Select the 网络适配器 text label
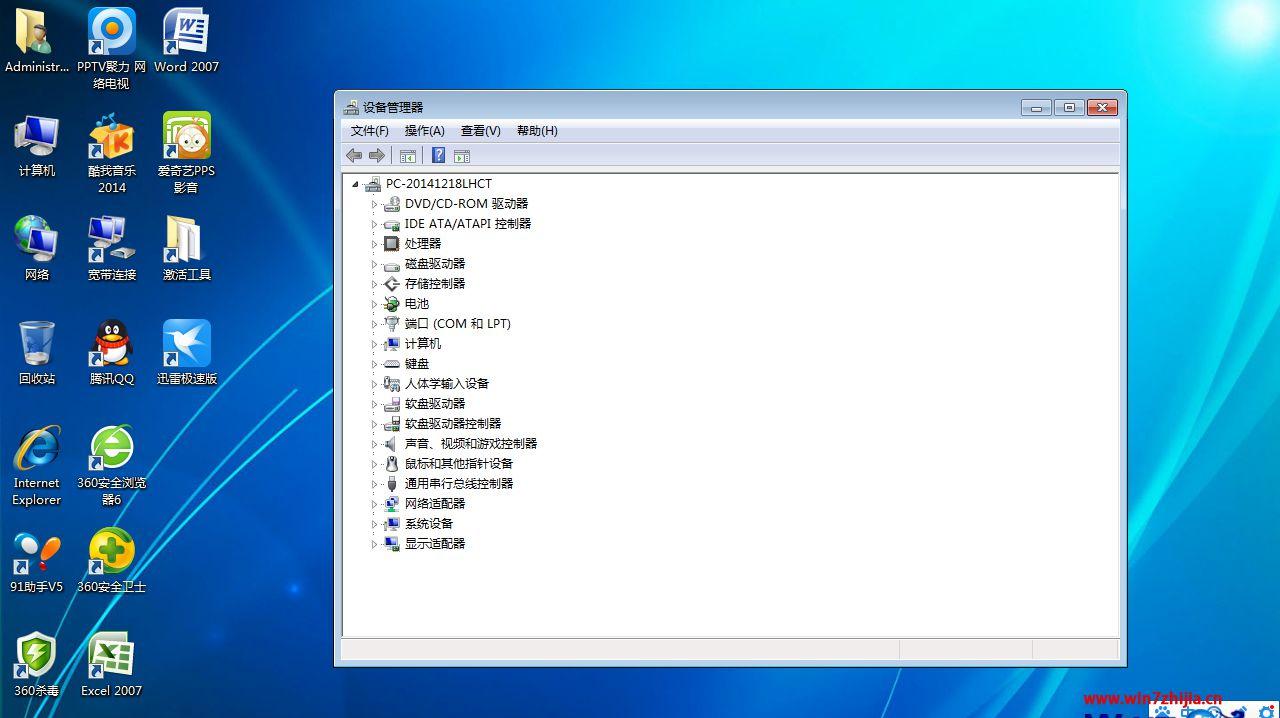Image resolution: width=1280 pixels, height=718 pixels. tap(435, 504)
